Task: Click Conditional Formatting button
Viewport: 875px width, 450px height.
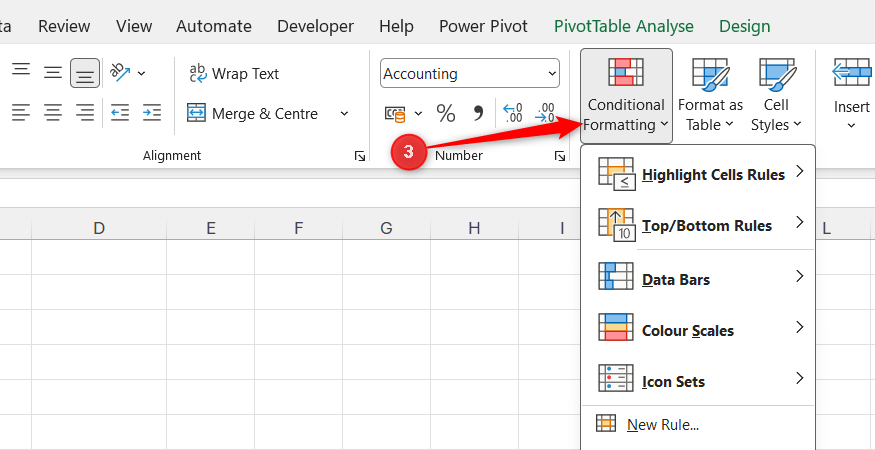Action: point(626,96)
